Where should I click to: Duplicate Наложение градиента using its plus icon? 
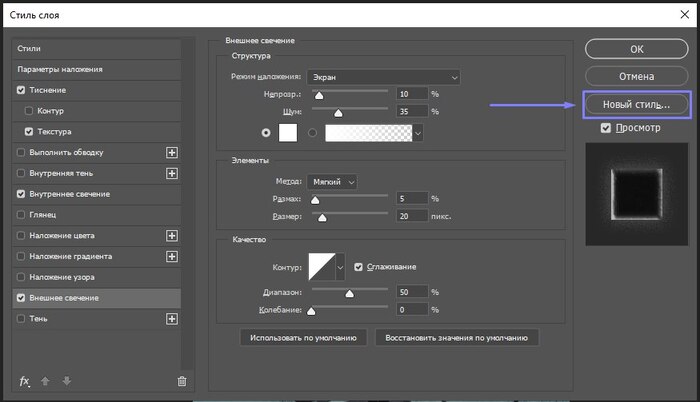[171, 256]
